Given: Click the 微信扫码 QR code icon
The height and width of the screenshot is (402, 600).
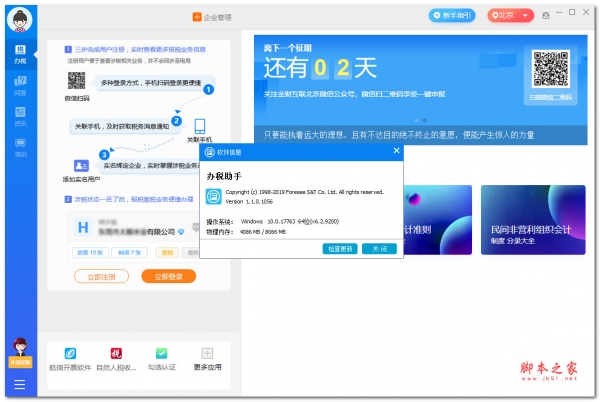Looking at the screenshot, I should click(x=77, y=80).
